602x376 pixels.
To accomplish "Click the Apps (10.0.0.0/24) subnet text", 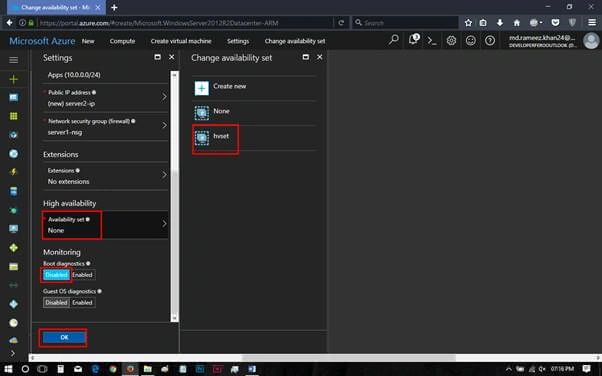I will (74, 75).
